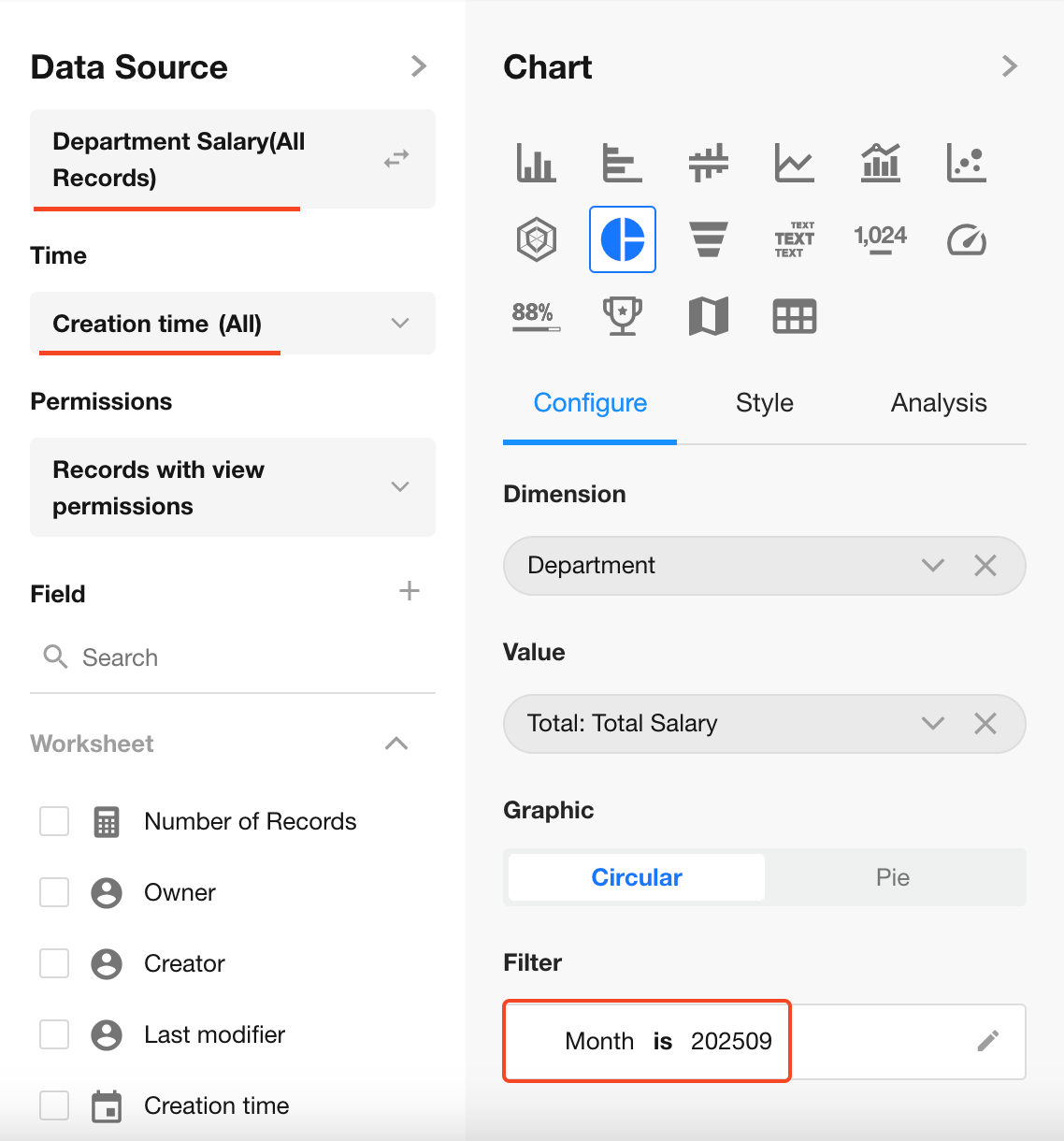1064x1141 pixels.
Task: Switch to the Style tab
Action: pos(764,403)
